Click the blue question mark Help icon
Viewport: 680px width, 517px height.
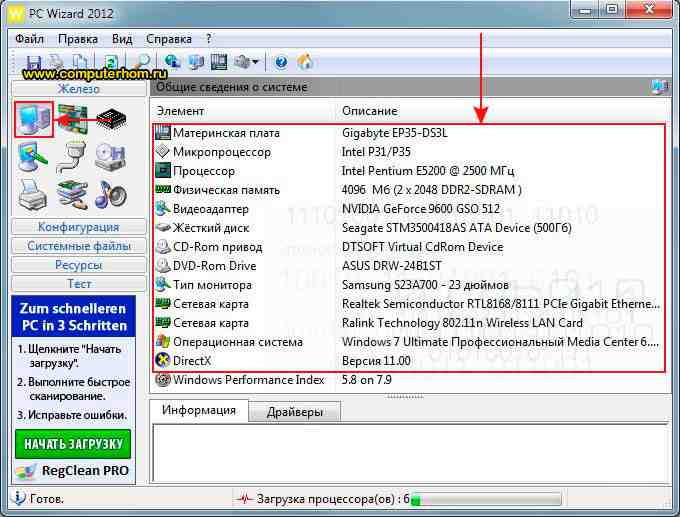coord(281,62)
